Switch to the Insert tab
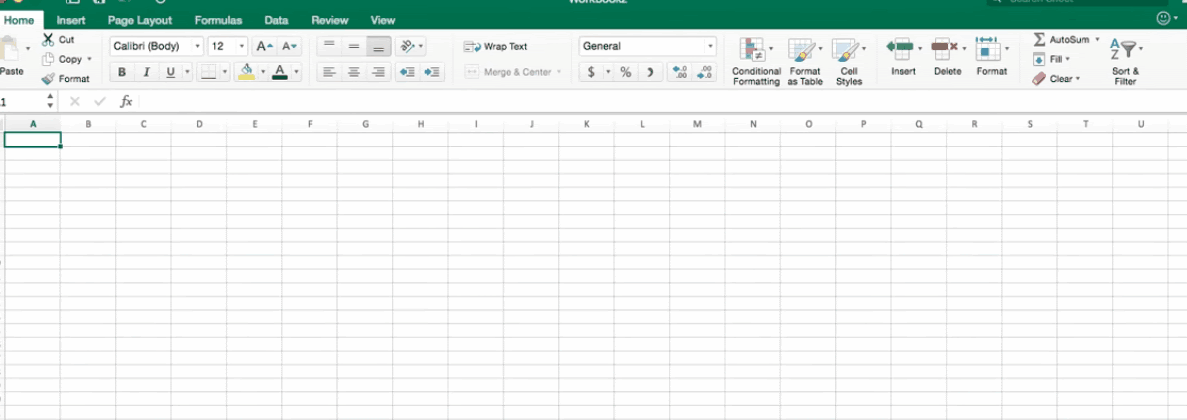1187x420 pixels. click(x=71, y=20)
